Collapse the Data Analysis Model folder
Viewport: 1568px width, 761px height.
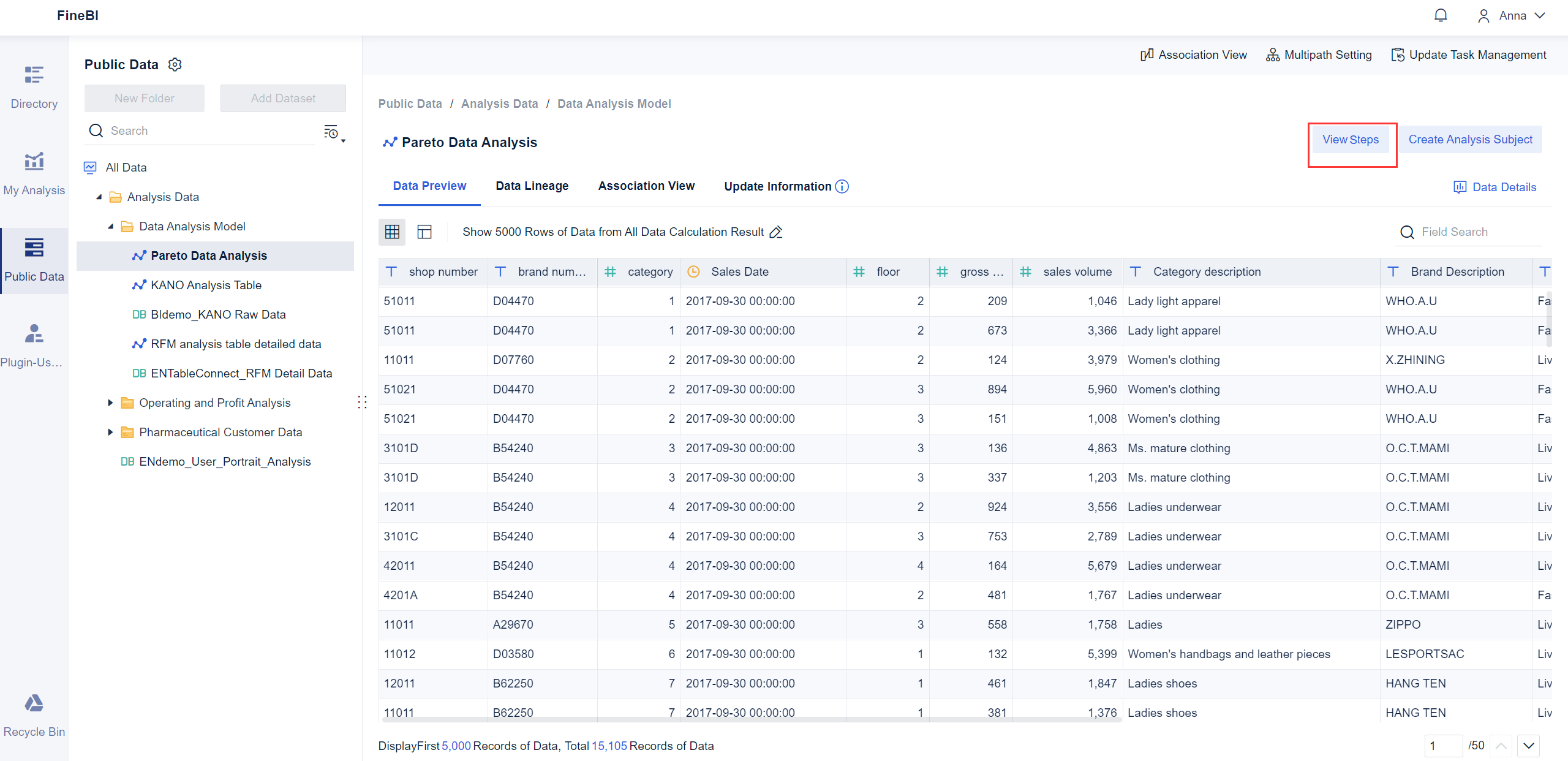[111, 226]
